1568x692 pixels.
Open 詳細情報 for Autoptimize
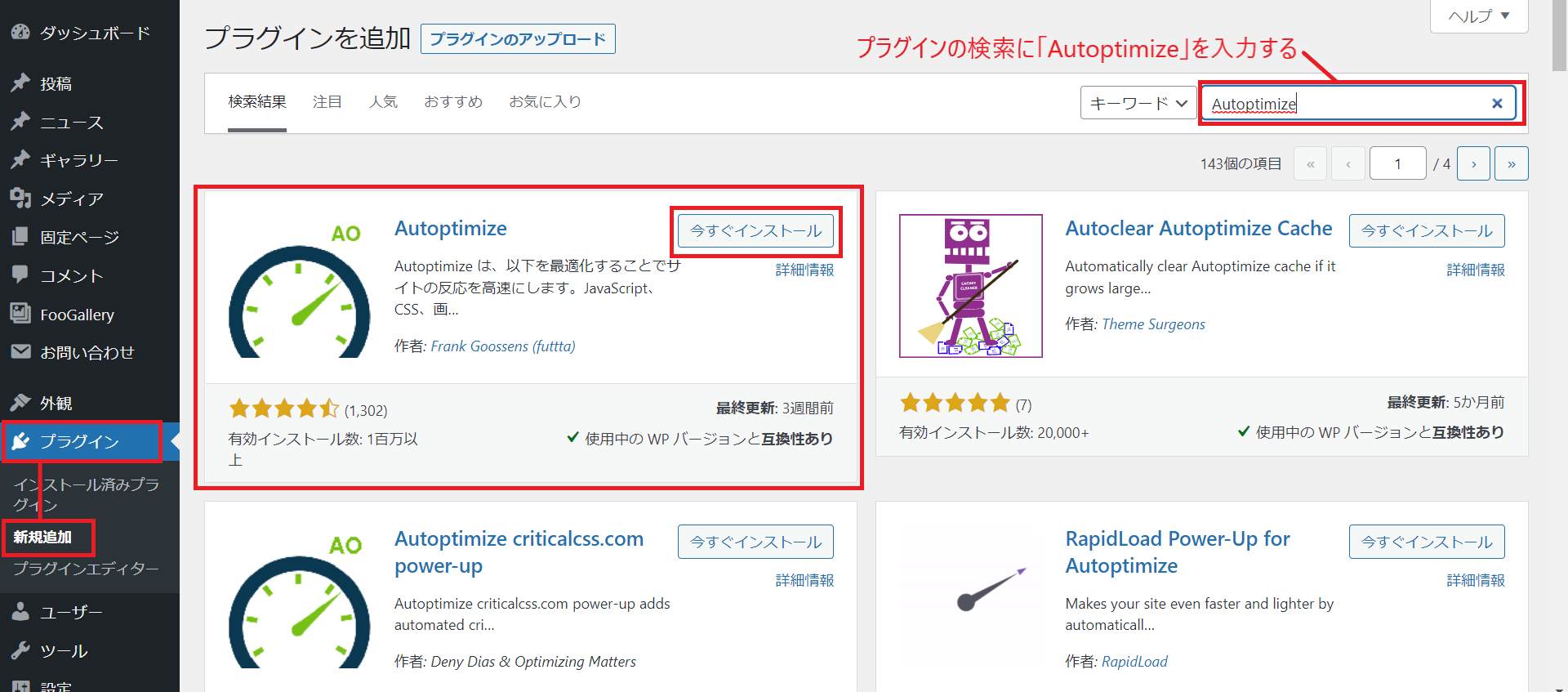pyautogui.click(x=804, y=270)
